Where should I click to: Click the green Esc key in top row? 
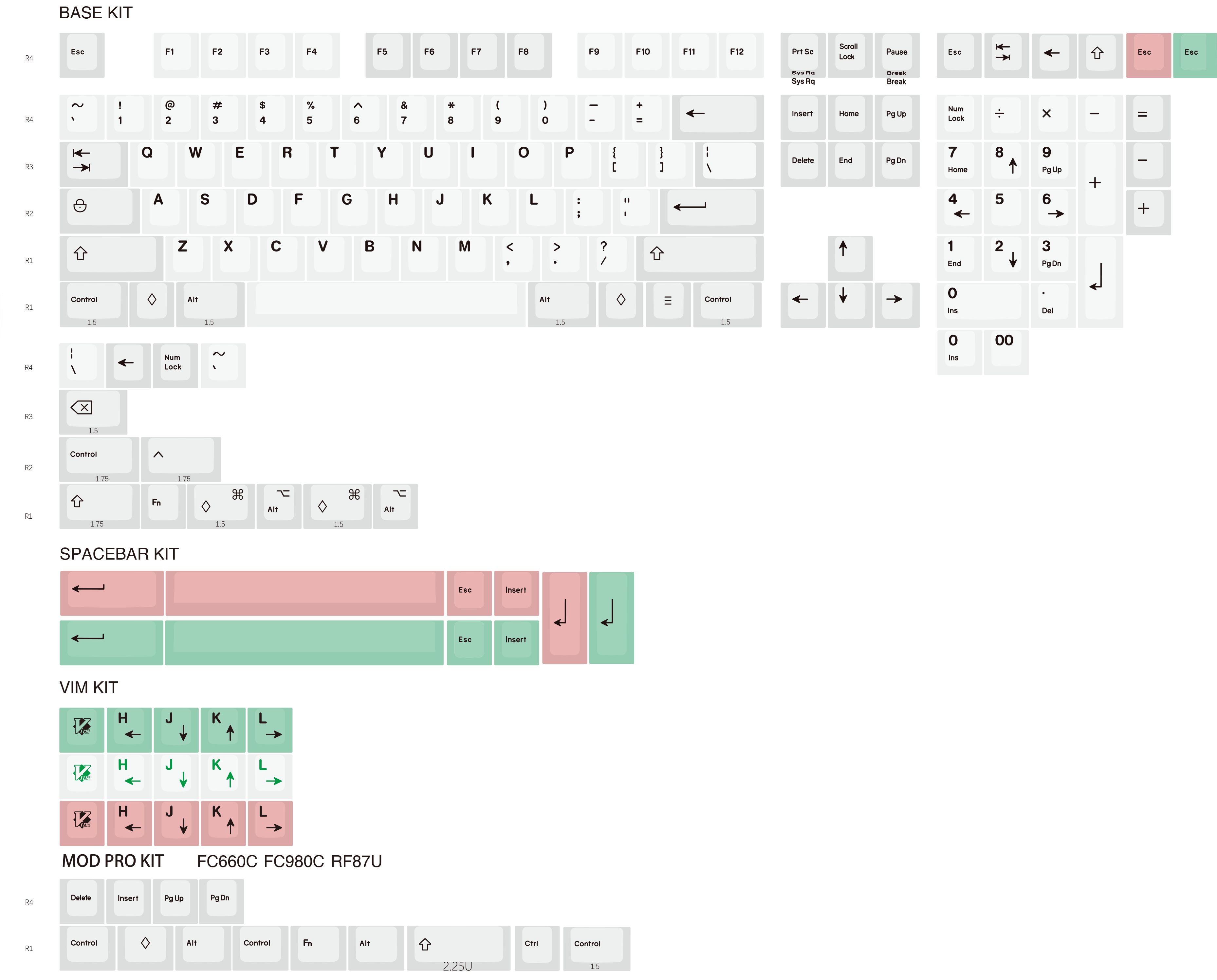coord(1195,55)
